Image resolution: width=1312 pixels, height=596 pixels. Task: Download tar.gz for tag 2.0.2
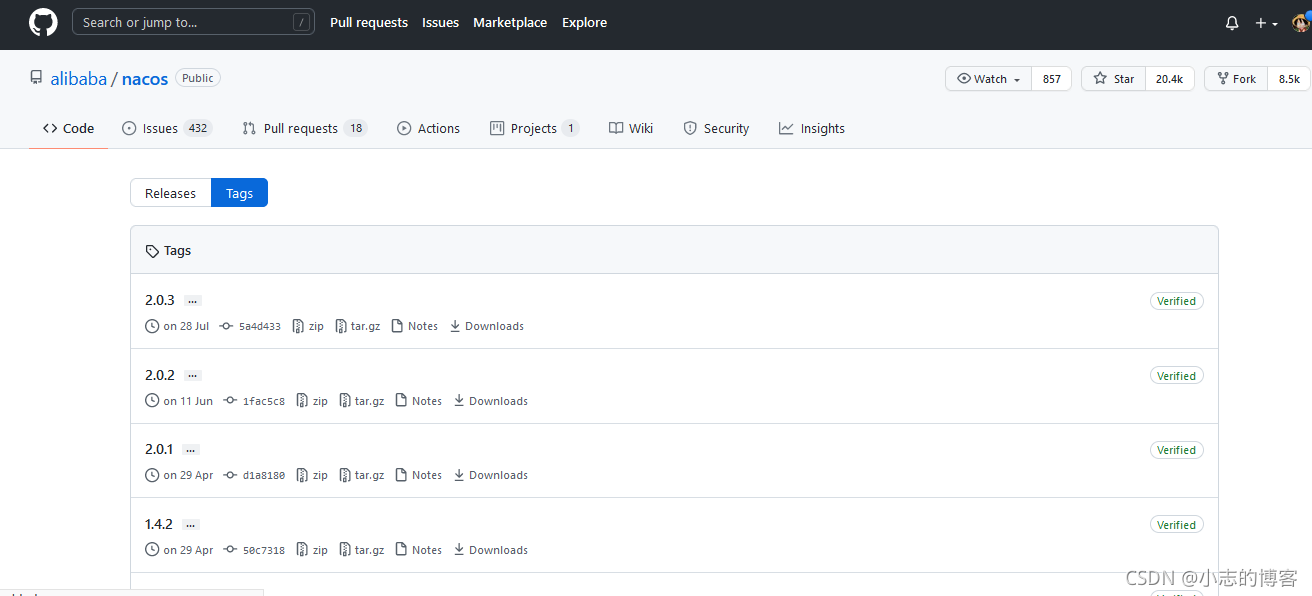click(362, 401)
